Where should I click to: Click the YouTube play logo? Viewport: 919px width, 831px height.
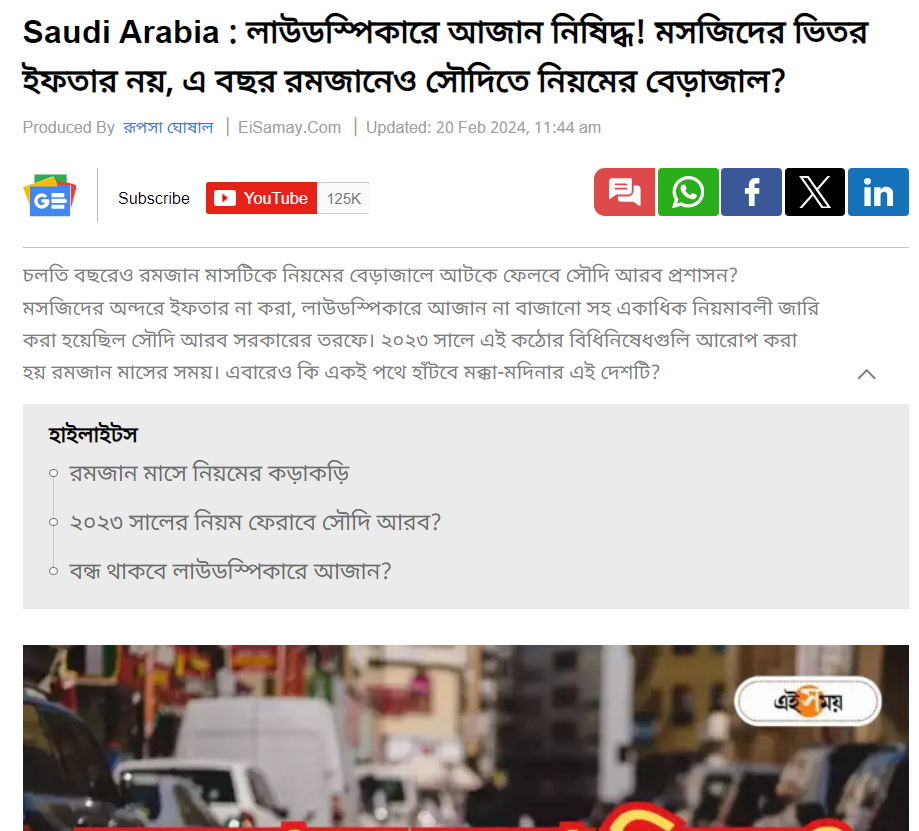point(225,198)
